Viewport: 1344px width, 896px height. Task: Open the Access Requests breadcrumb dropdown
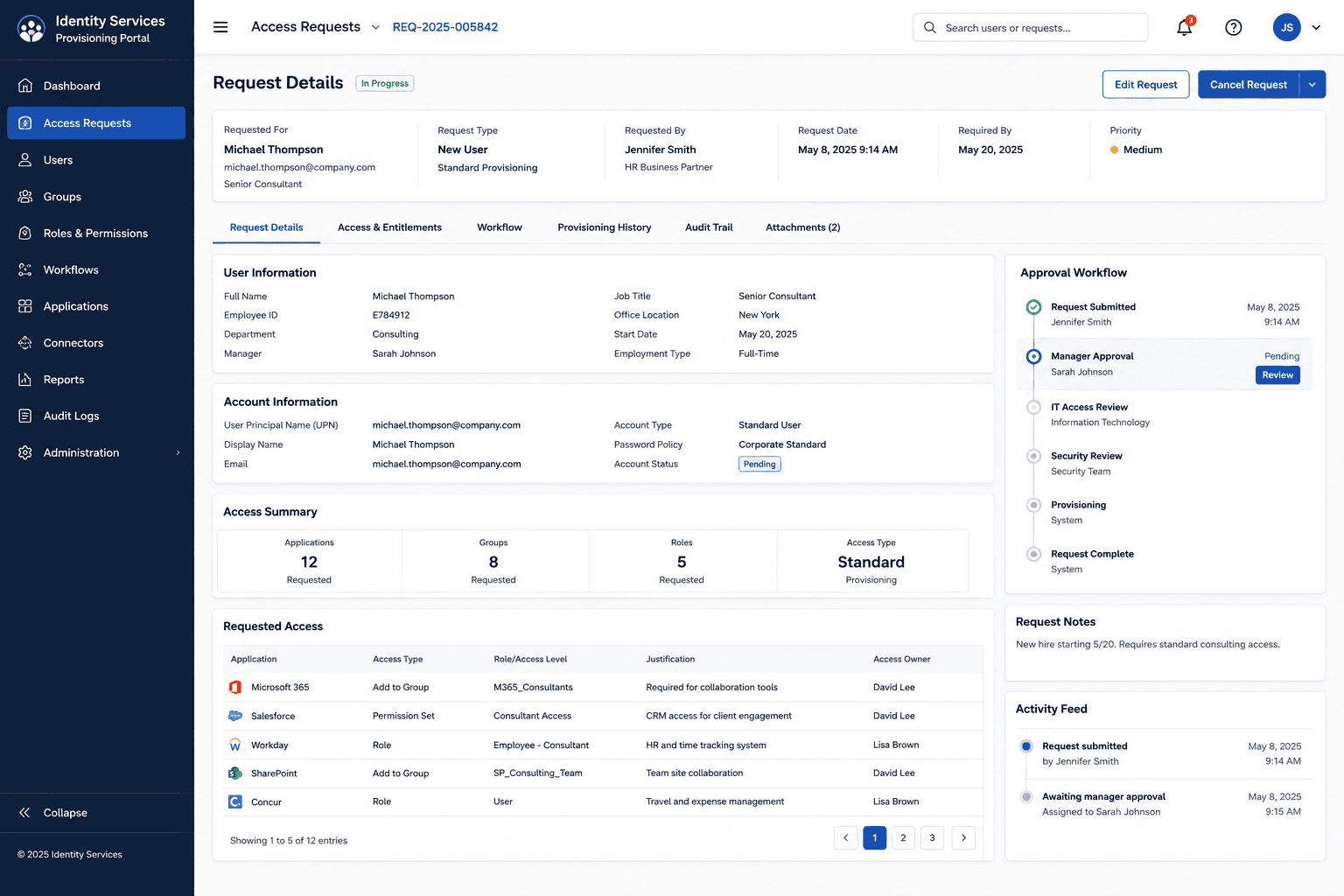coord(375,27)
